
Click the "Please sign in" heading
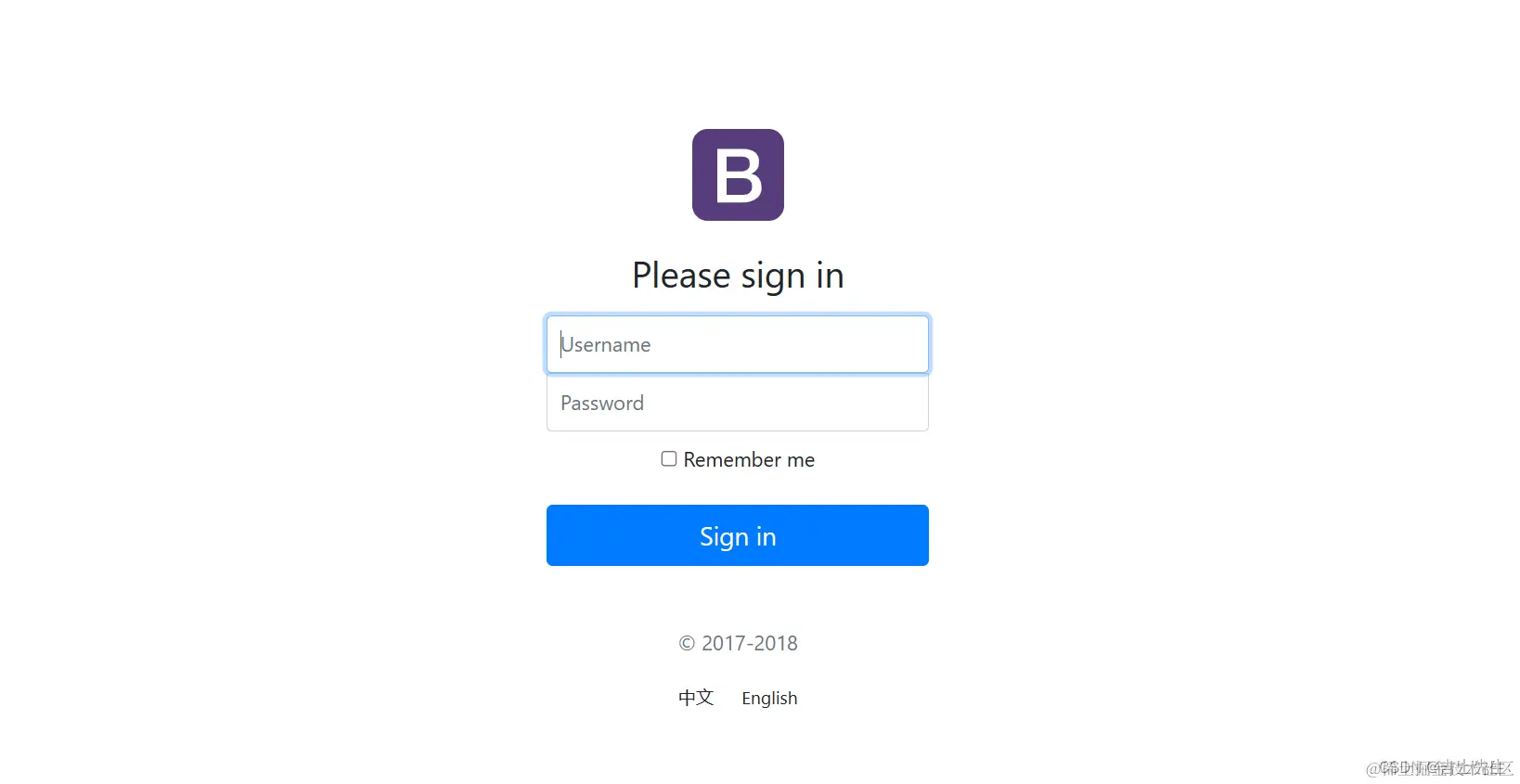pos(738,276)
